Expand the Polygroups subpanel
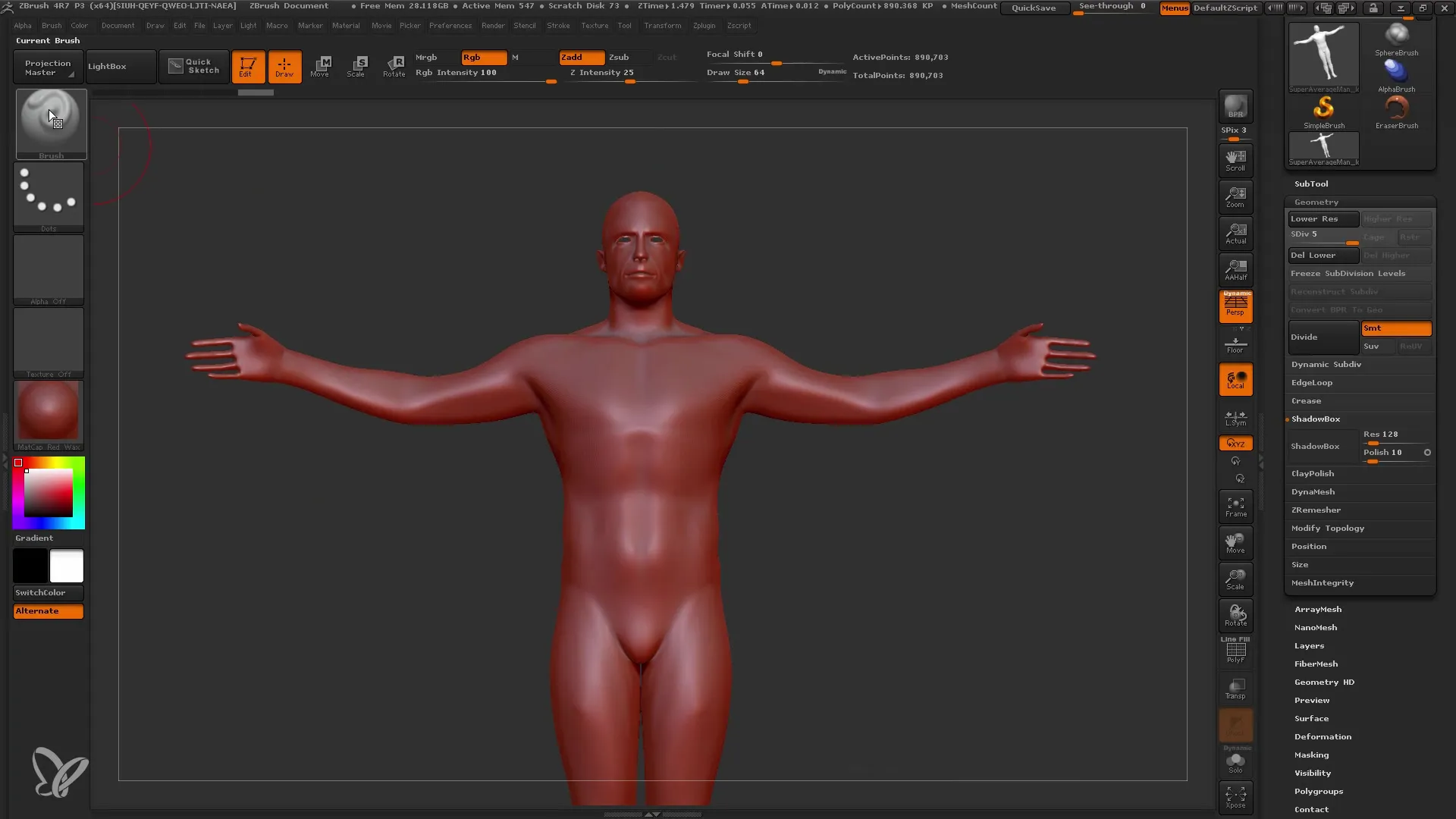Screen dimensions: 1456x819 [x=1319, y=791]
